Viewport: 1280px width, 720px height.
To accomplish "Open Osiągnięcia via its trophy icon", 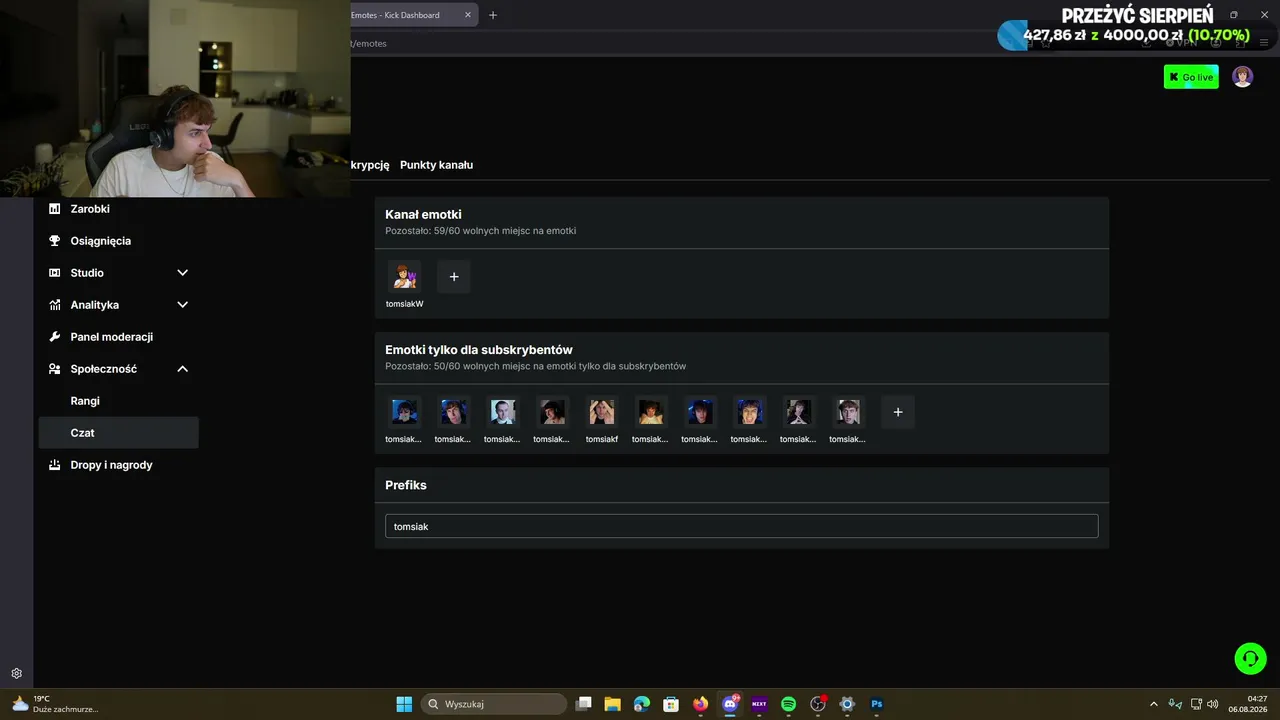I will 54,241.
